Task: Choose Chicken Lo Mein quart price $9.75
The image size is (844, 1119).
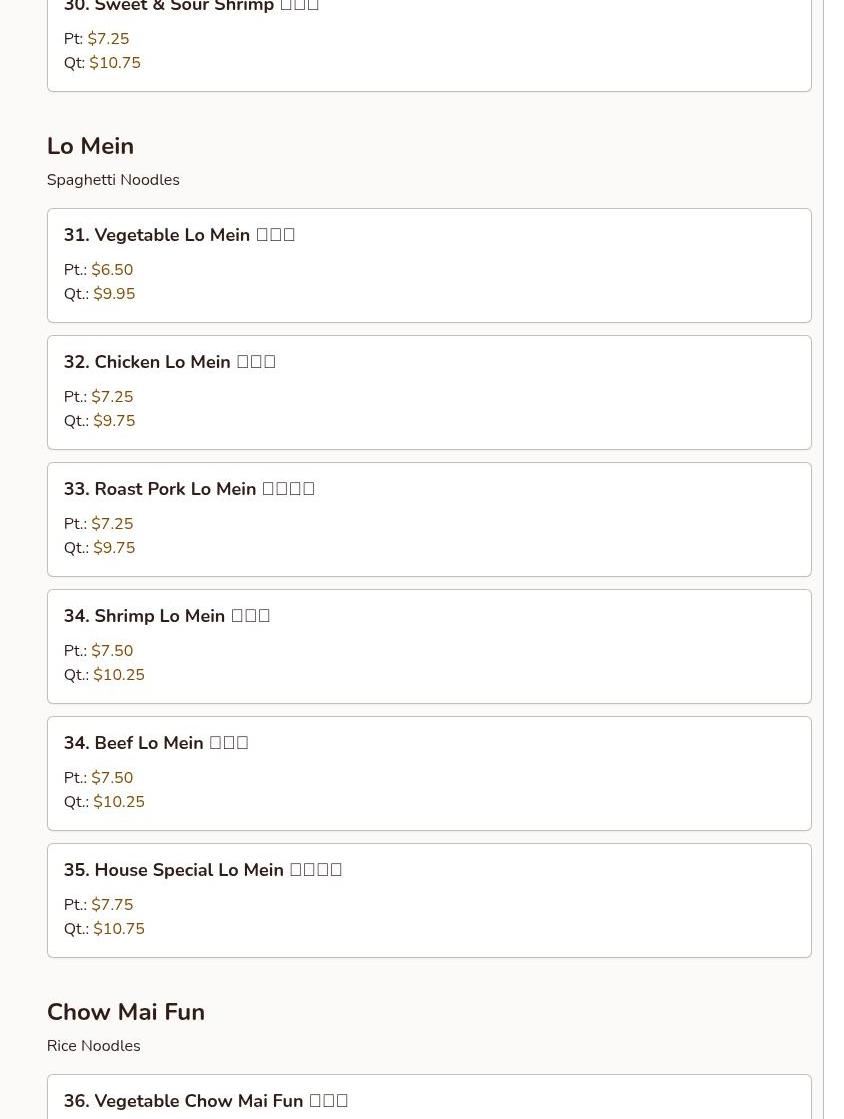Action: pos(114,421)
